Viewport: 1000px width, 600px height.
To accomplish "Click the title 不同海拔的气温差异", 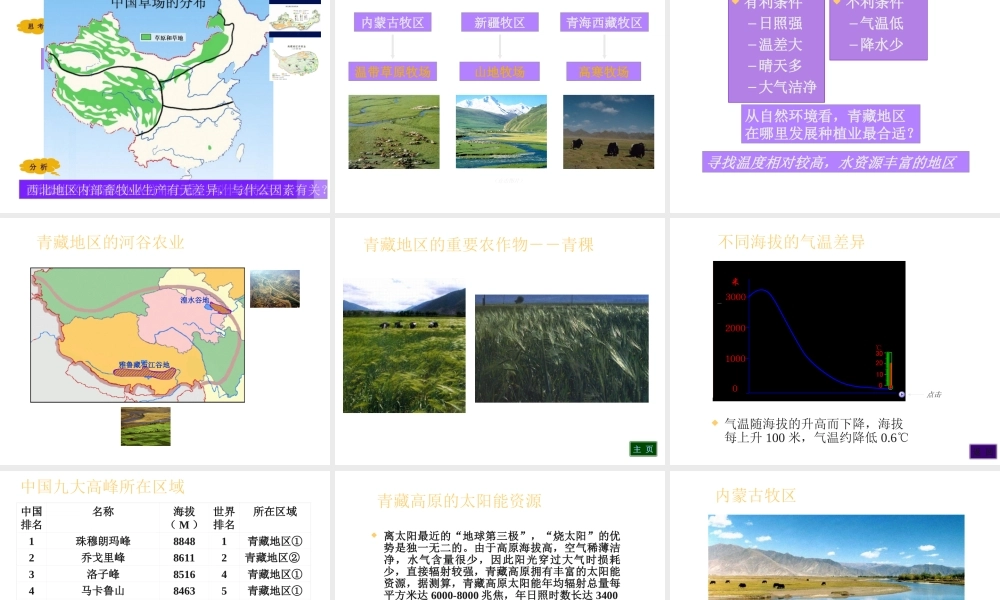I will [791, 242].
